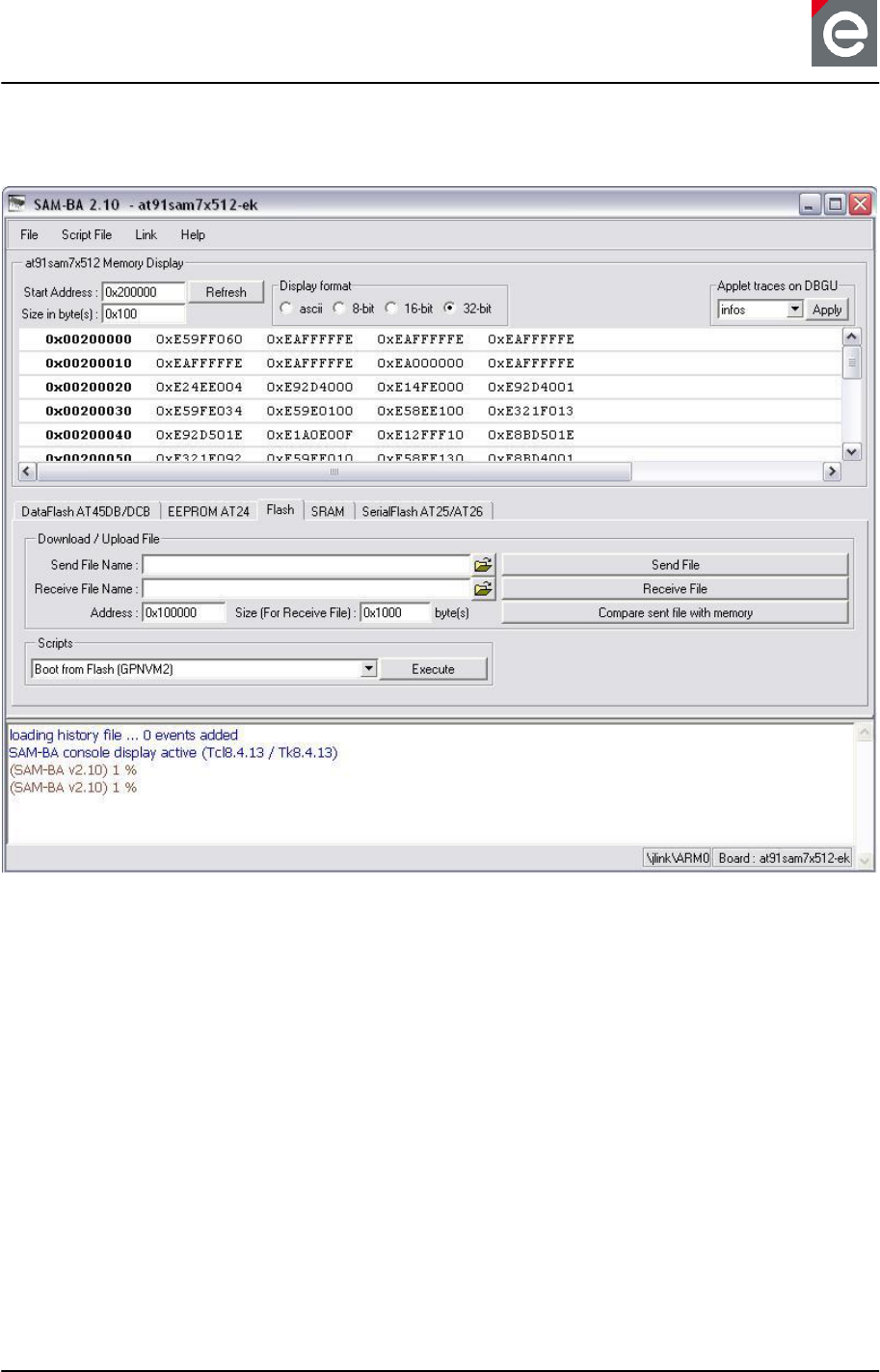Viewport: 880px width, 1372px height.
Task: Select the Flash tab
Action: tap(280, 510)
